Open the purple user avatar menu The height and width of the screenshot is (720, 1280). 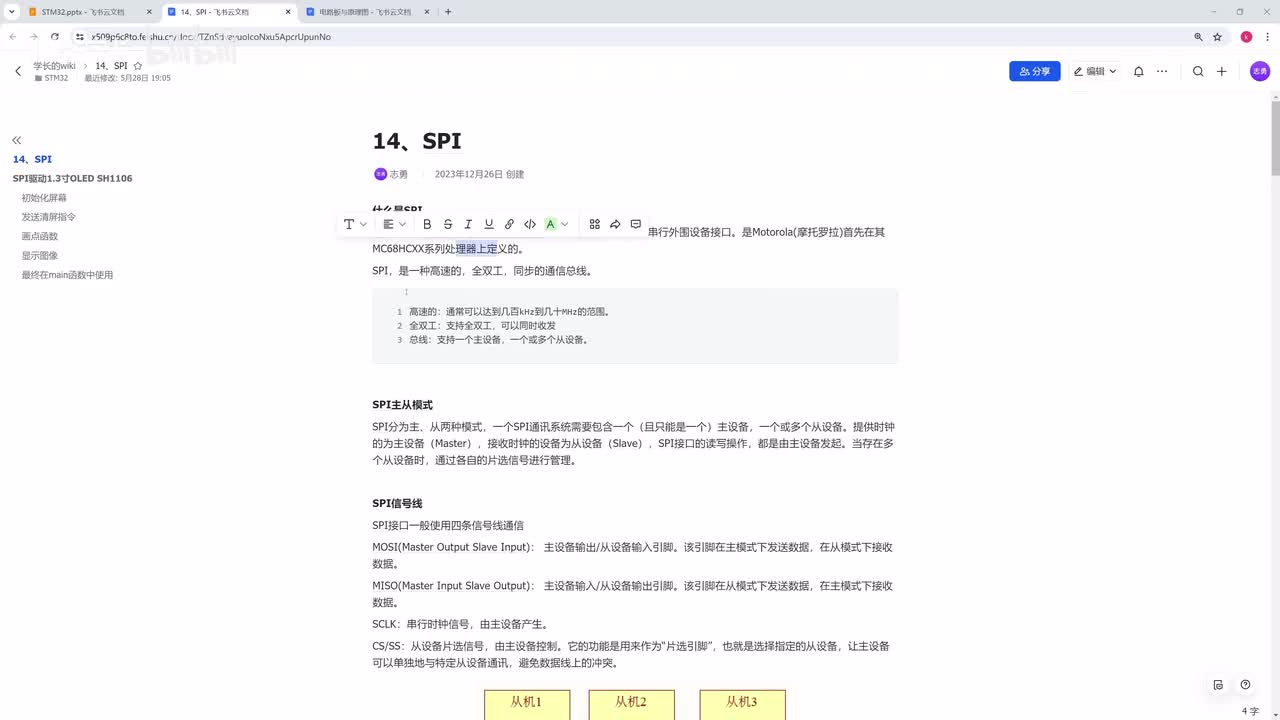point(1260,71)
